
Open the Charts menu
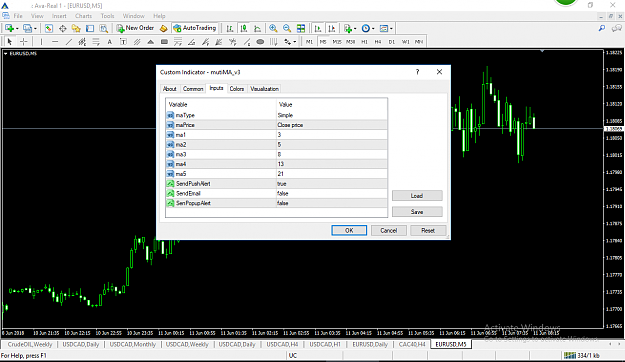tap(83, 16)
